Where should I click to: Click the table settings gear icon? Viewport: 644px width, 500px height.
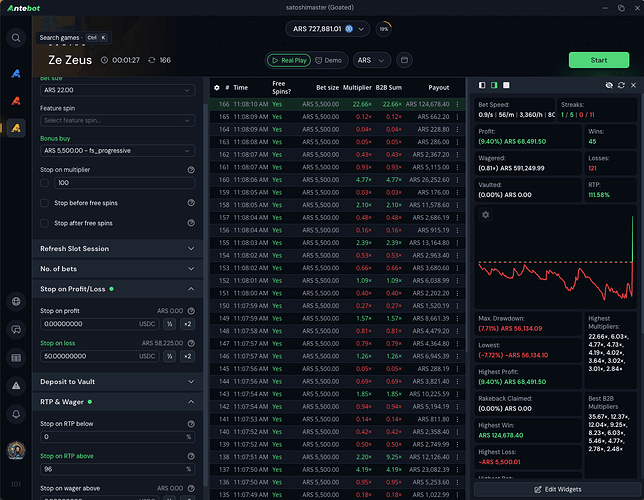[x=216, y=88]
